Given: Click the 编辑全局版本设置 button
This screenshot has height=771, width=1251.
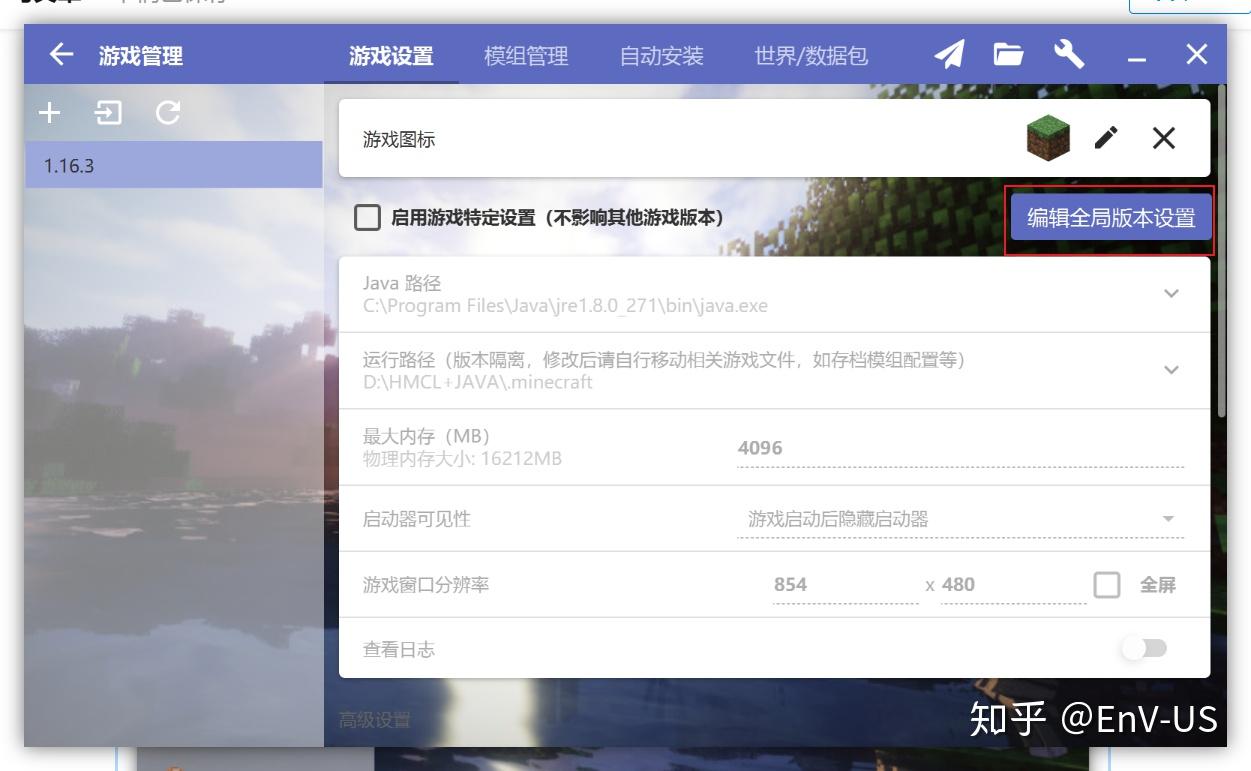Looking at the screenshot, I should click(x=1110, y=216).
